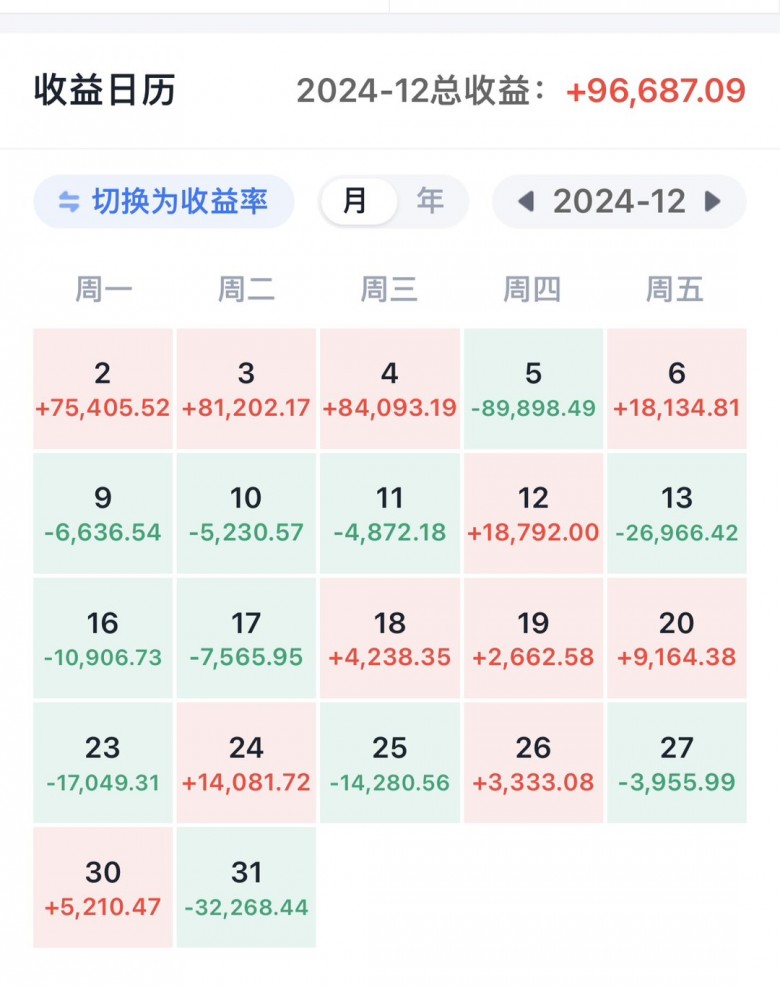The width and height of the screenshot is (780, 987).
Task: Select December 2 cell showing +75,405.52
Action: tap(103, 389)
